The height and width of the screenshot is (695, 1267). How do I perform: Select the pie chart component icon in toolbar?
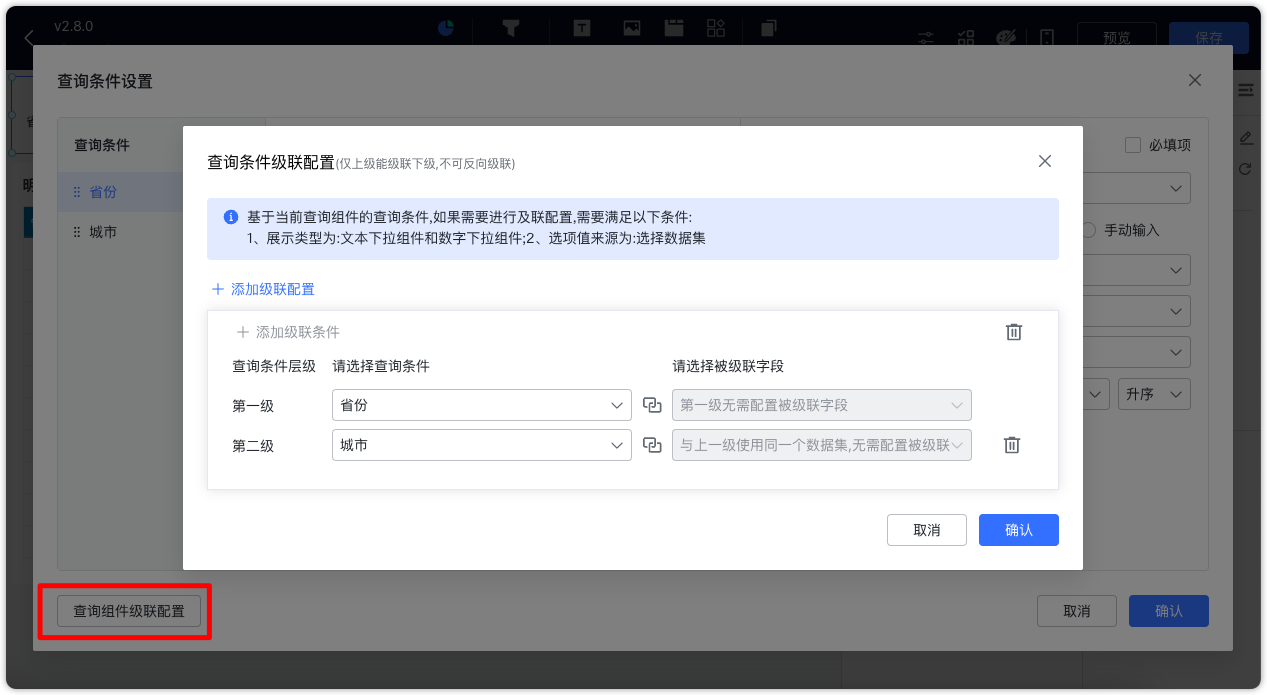pyautogui.click(x=445, y=27)
